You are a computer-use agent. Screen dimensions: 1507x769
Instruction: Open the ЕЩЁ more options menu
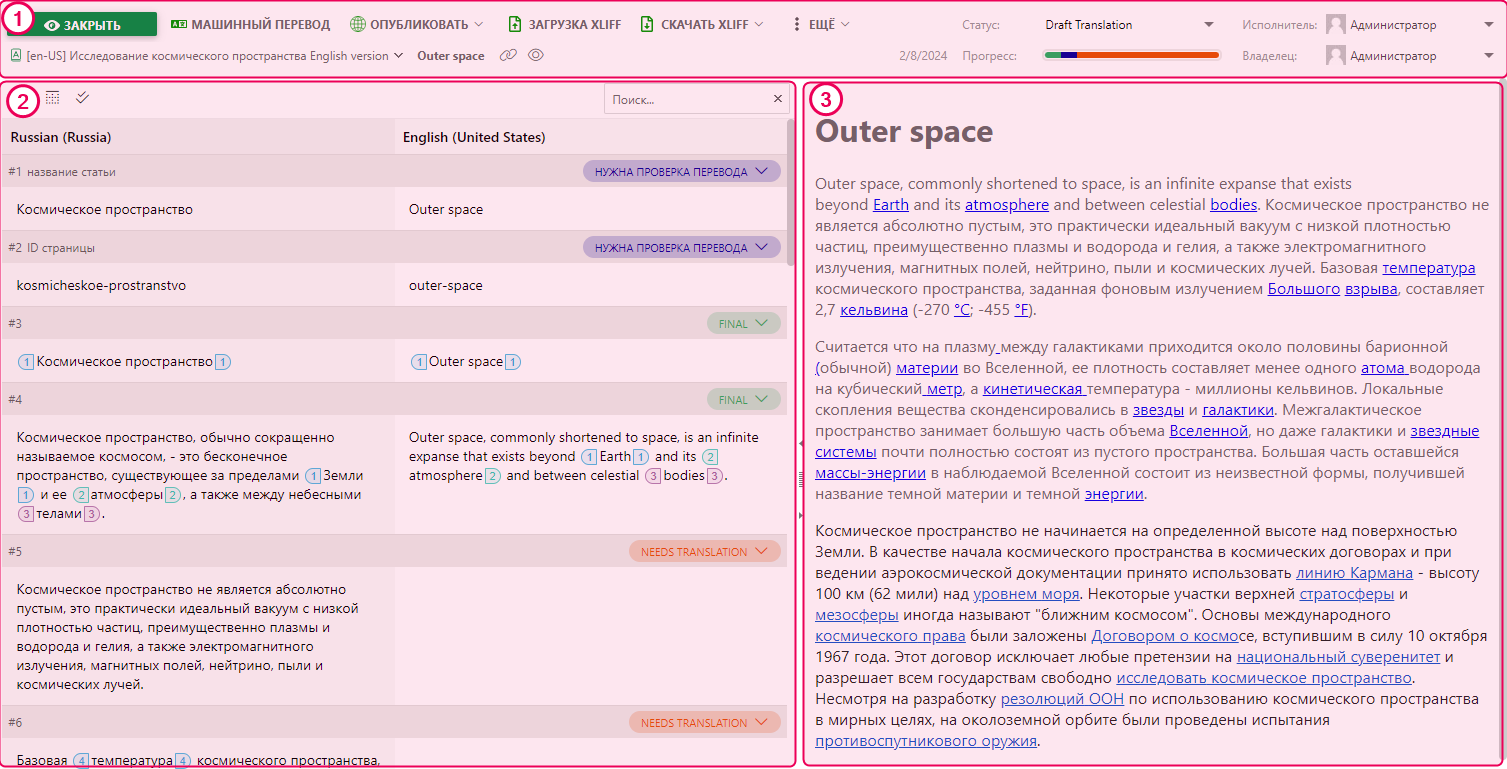[820, 24]
